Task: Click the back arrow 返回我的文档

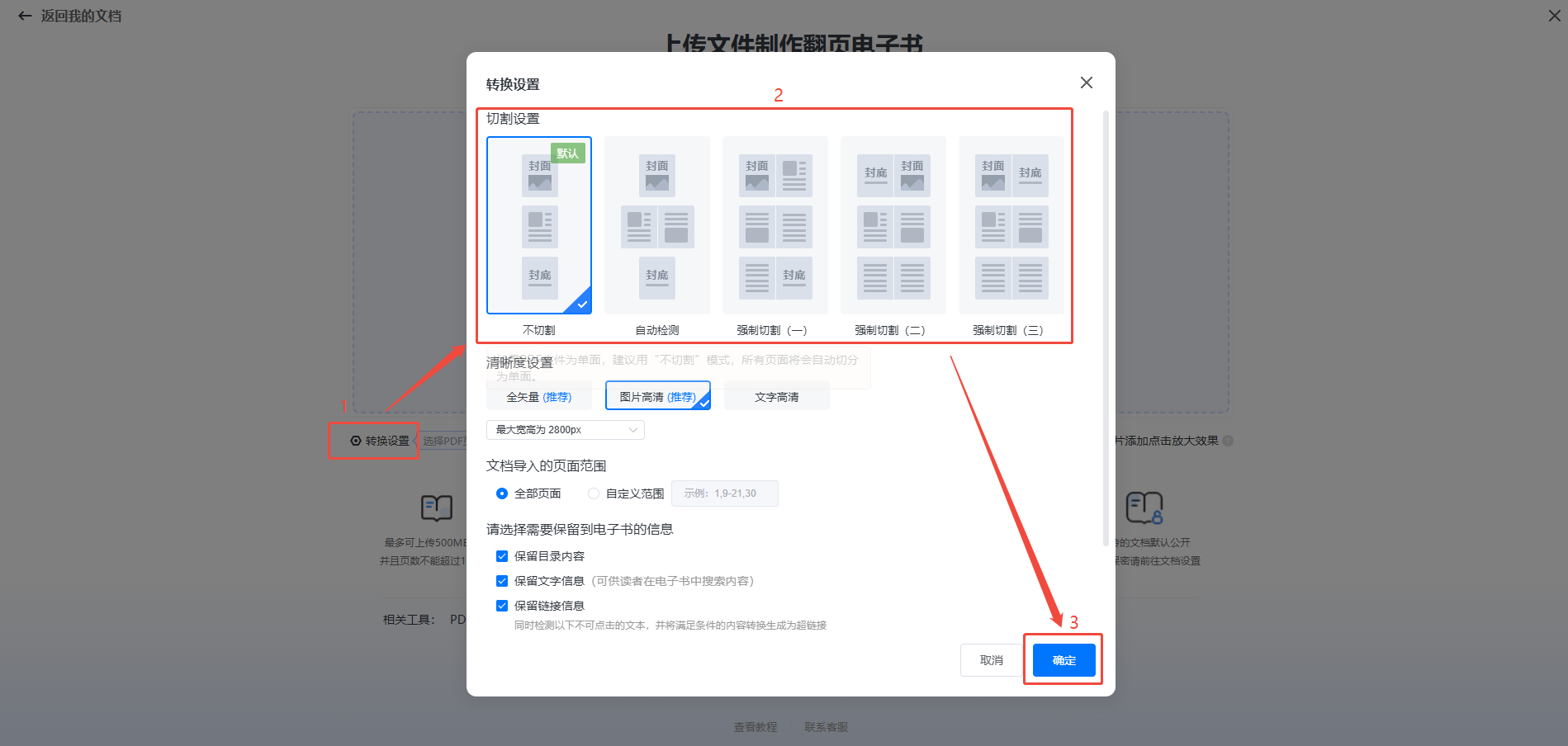Action: pos(25,16)
